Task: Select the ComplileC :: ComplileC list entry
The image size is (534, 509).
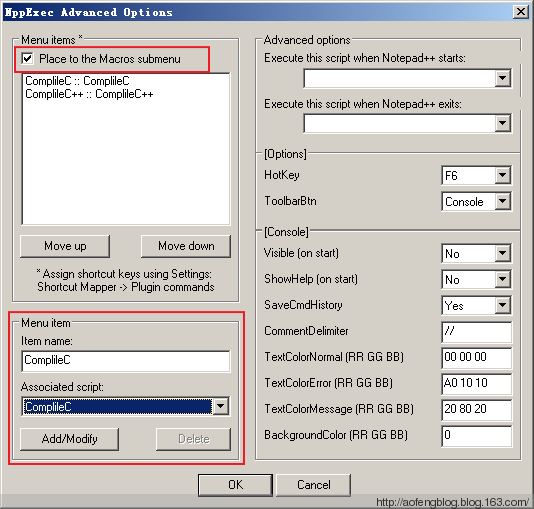Action: point(77,81)
